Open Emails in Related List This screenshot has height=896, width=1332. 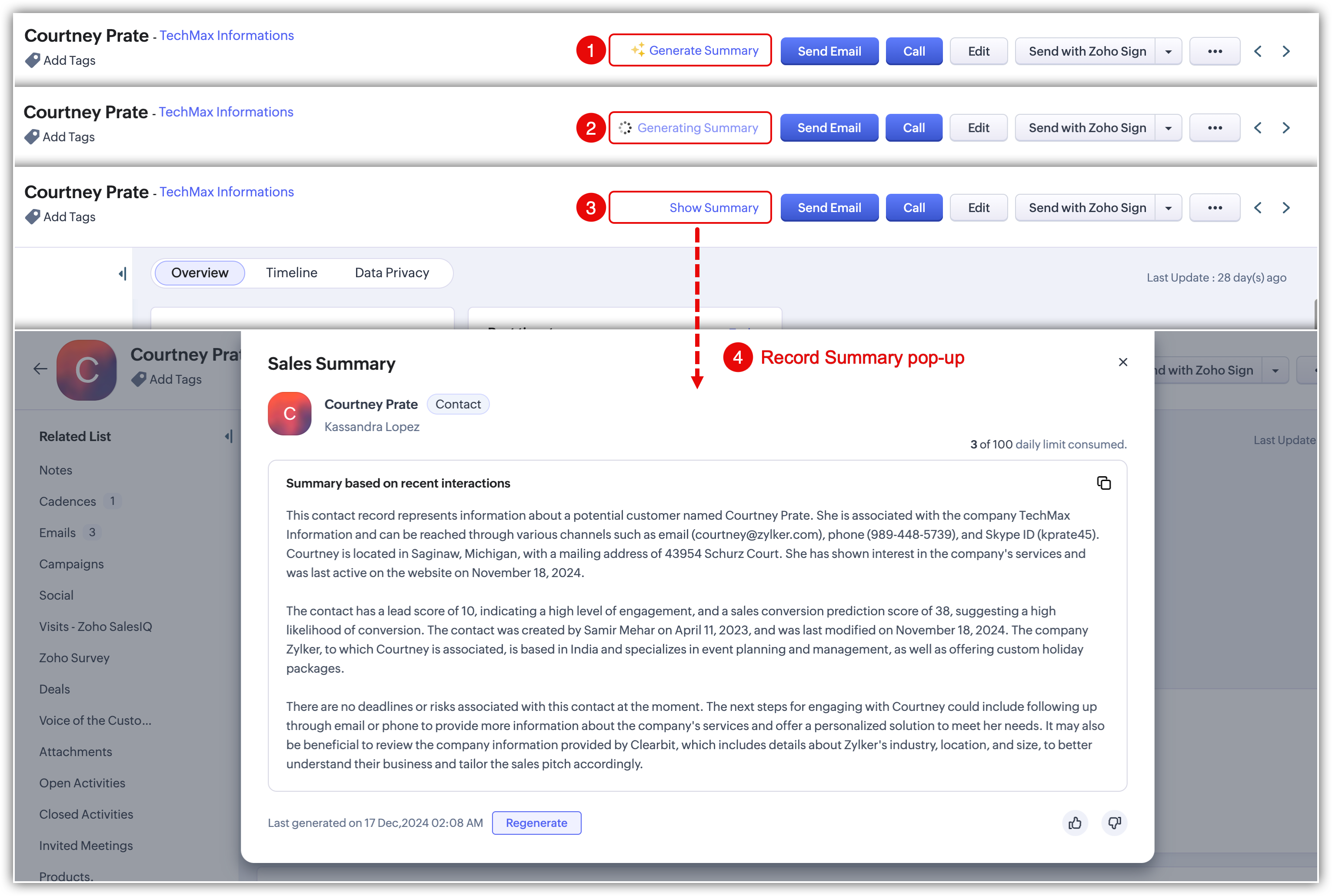click(x=58, y=533)
